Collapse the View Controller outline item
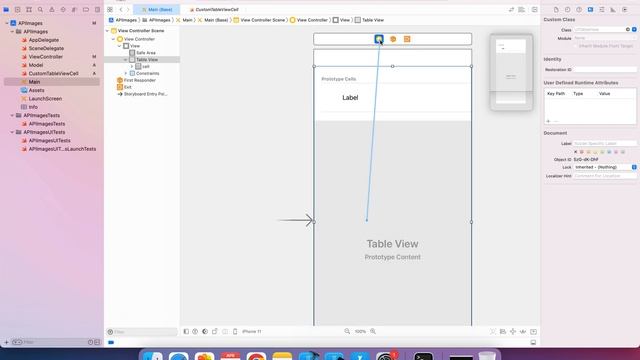Screen dimensions: 640x360 click(x=113, y=39)
